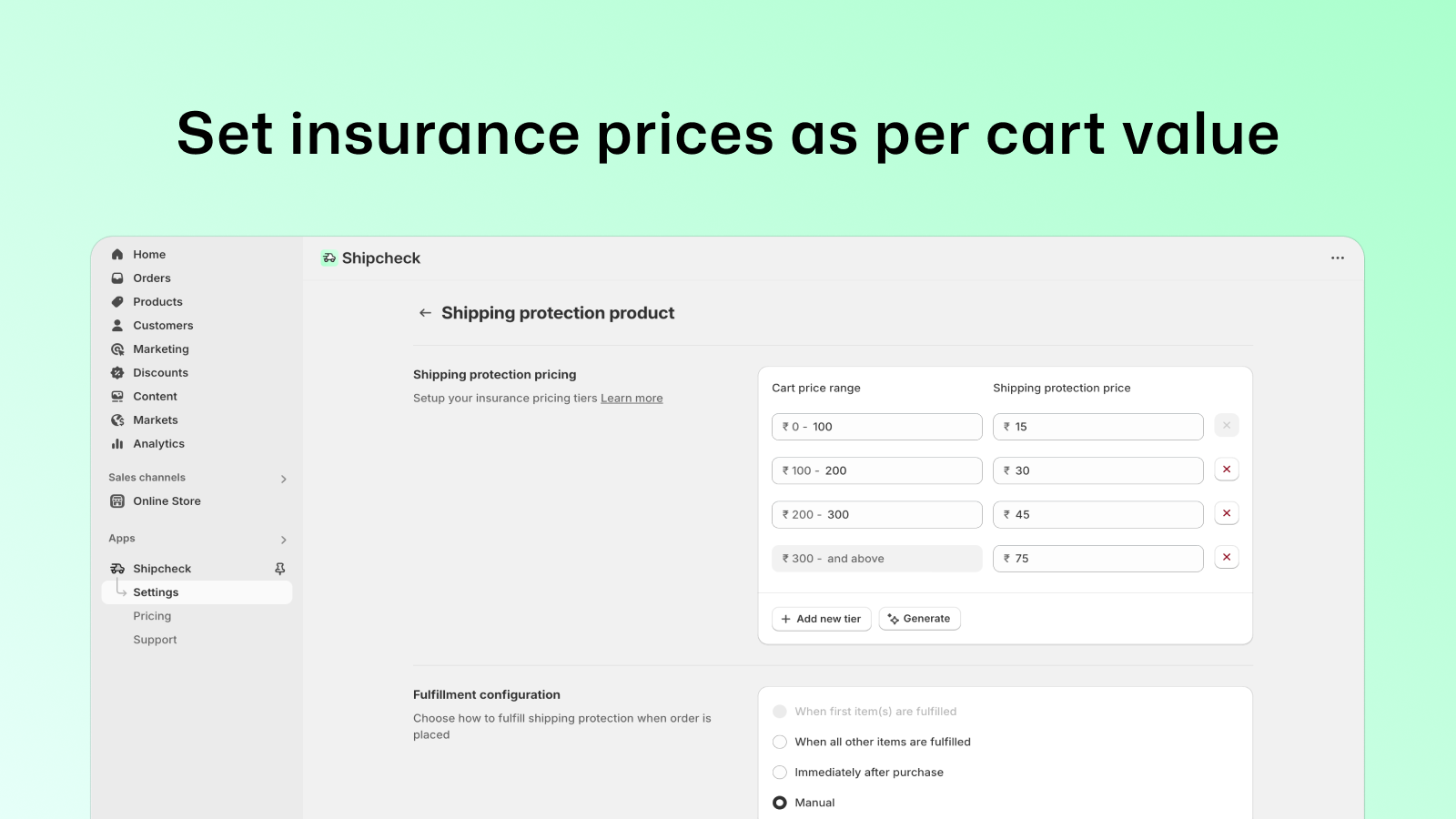
Task: Remove the 100 - 200 tier with red X
Action: coord(1227,470)
